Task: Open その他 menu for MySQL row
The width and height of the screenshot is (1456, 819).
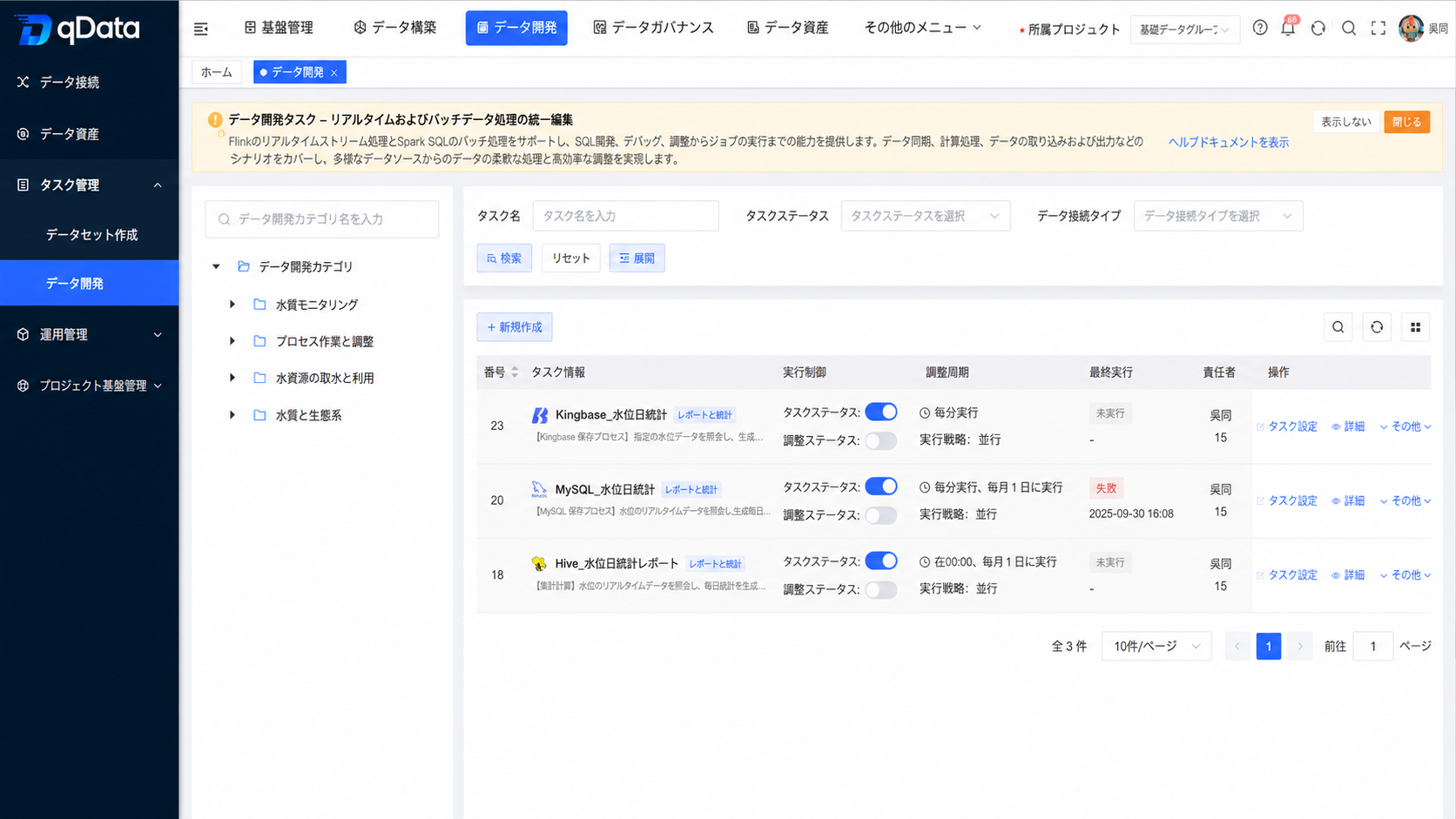Action: 1405,500
